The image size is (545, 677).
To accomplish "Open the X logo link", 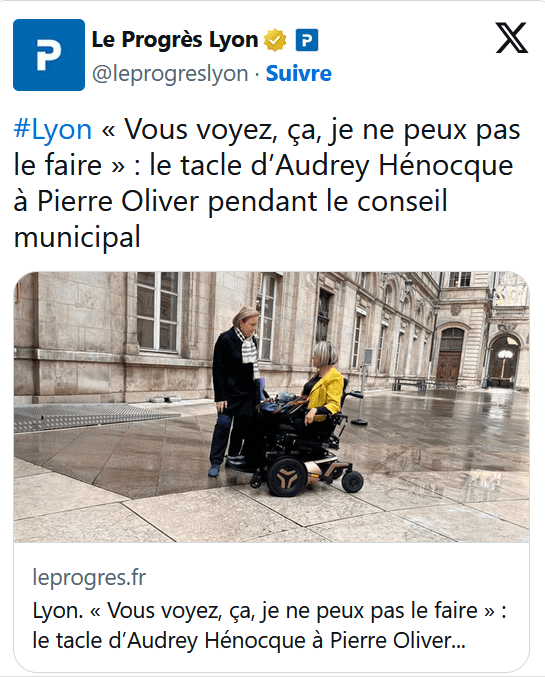I will tap(511, 38).
